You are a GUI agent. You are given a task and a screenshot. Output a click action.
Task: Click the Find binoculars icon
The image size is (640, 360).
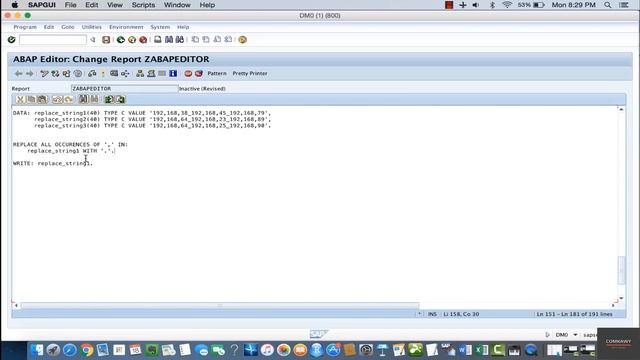point(169,40)
